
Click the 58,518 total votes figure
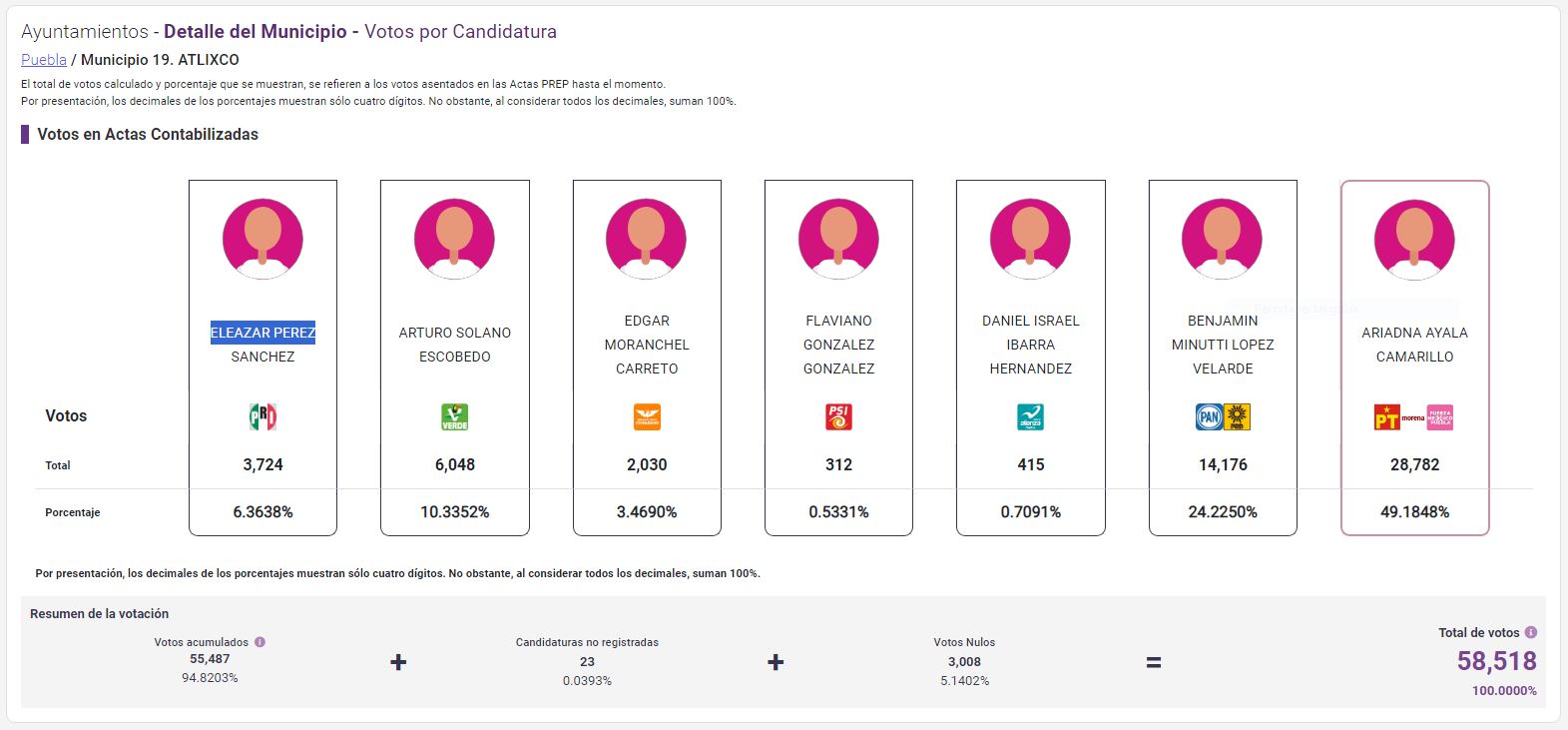[1496, 661]
